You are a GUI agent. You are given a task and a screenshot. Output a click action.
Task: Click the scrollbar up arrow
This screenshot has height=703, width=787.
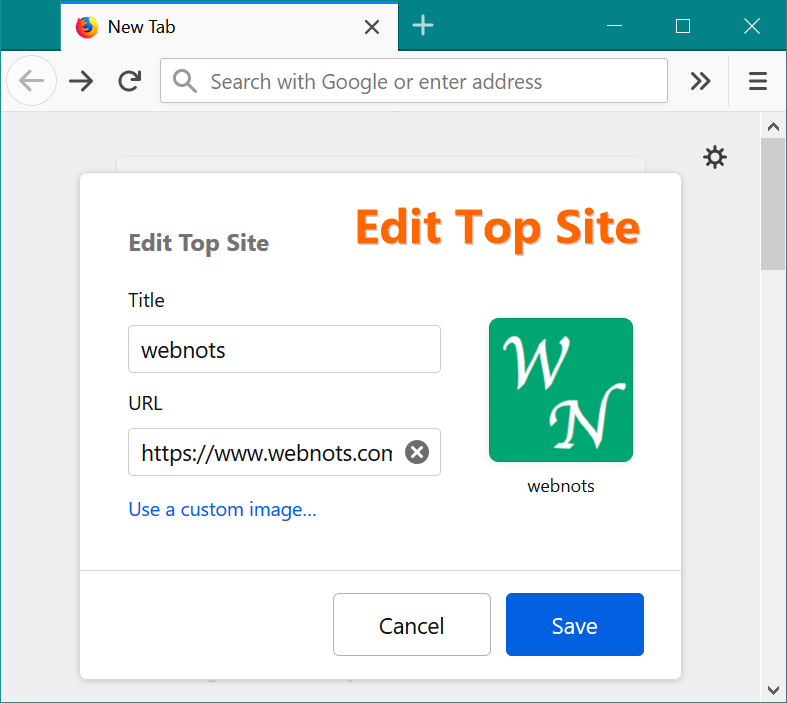click(x=773, y=126)
